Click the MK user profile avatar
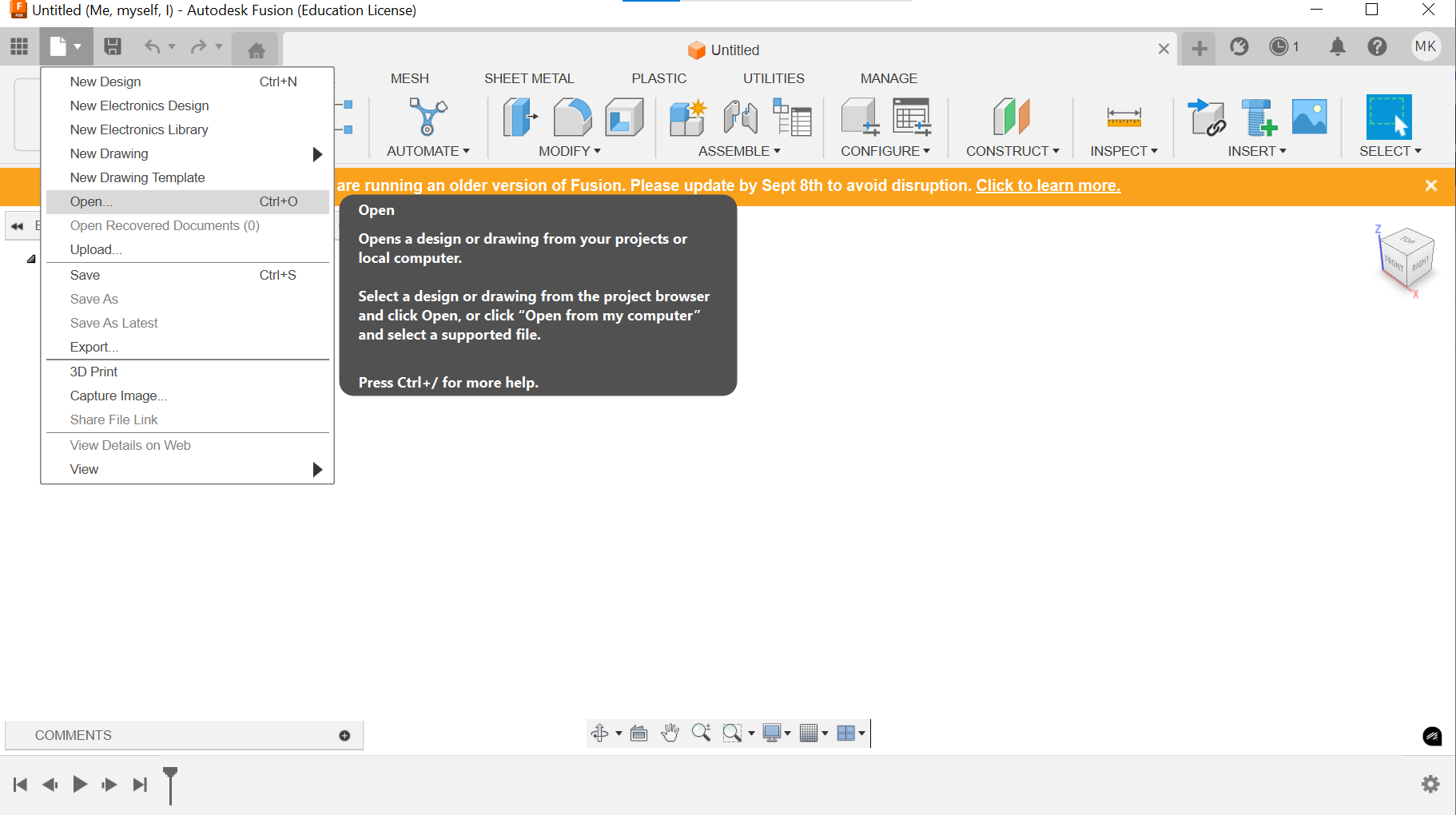 coord(1426,46)
